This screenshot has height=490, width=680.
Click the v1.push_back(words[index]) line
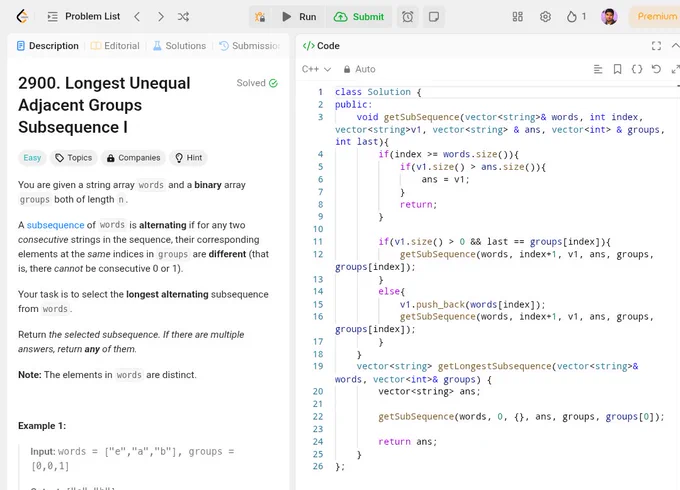click(472, 304)
